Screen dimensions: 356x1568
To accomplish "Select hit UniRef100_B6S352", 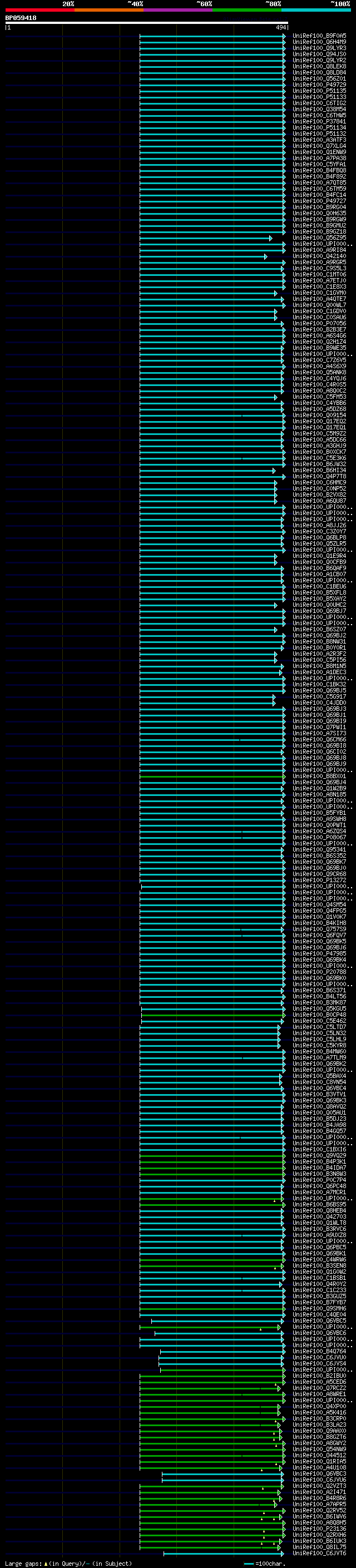I will coord(319,856).
